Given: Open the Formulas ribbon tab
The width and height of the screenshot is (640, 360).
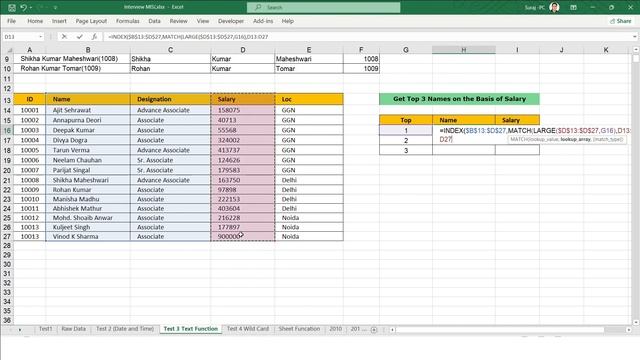Looking at the screenshot, I should coord(127,21).
